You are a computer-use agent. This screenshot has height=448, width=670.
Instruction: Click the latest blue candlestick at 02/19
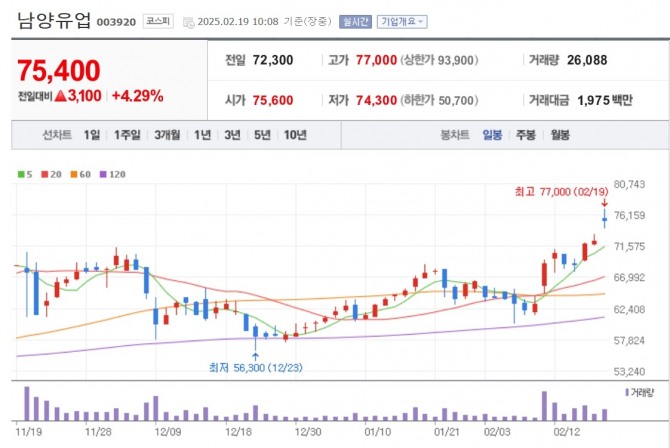(605, 219)
